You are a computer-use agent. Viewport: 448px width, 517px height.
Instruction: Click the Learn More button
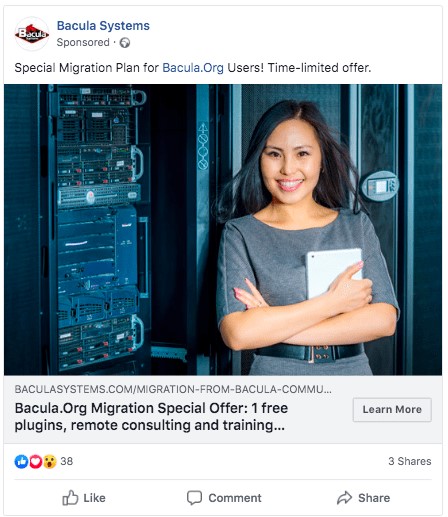click(x=392, y=409)
